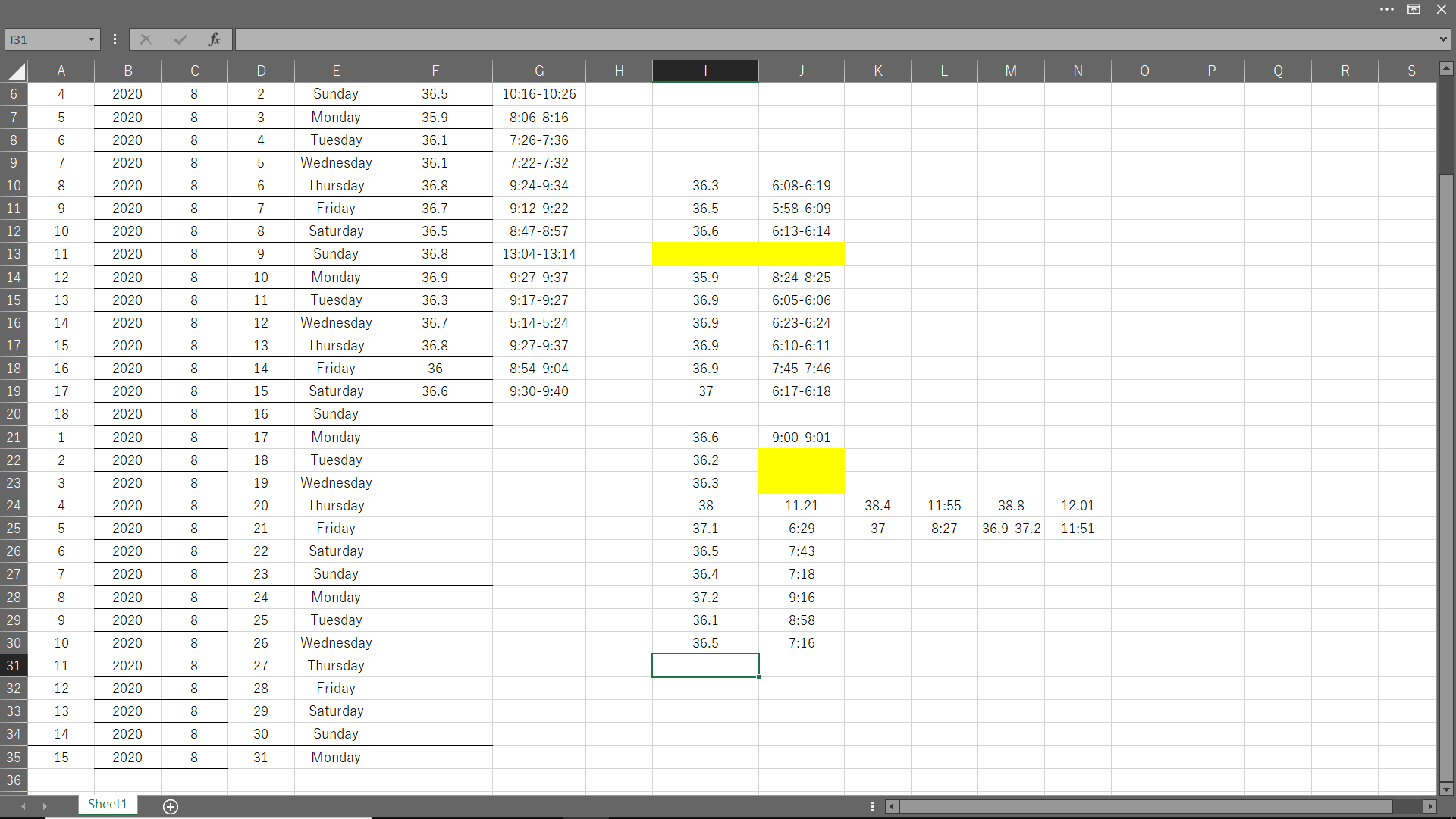
Task: Click horizontal scrollbar right arrow
Action: (1430, 806)
